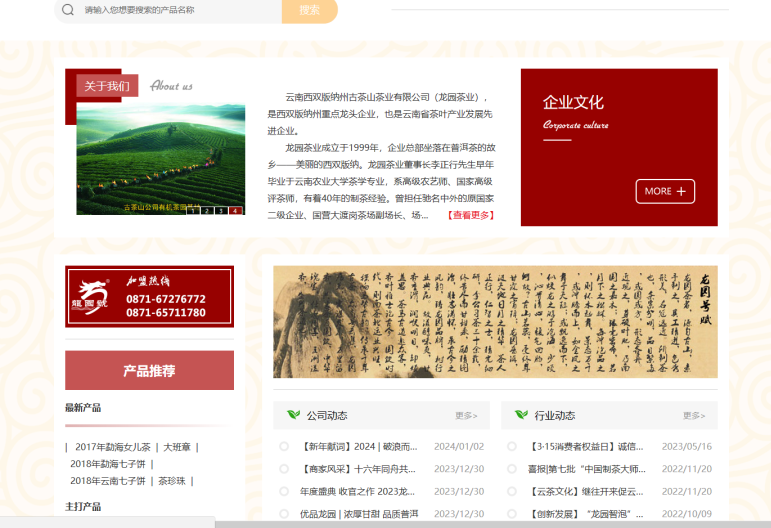The width and height of the screenshot is (771, 528).
Task: Switch to slideshow image 3
Action: tap(221, 210)
